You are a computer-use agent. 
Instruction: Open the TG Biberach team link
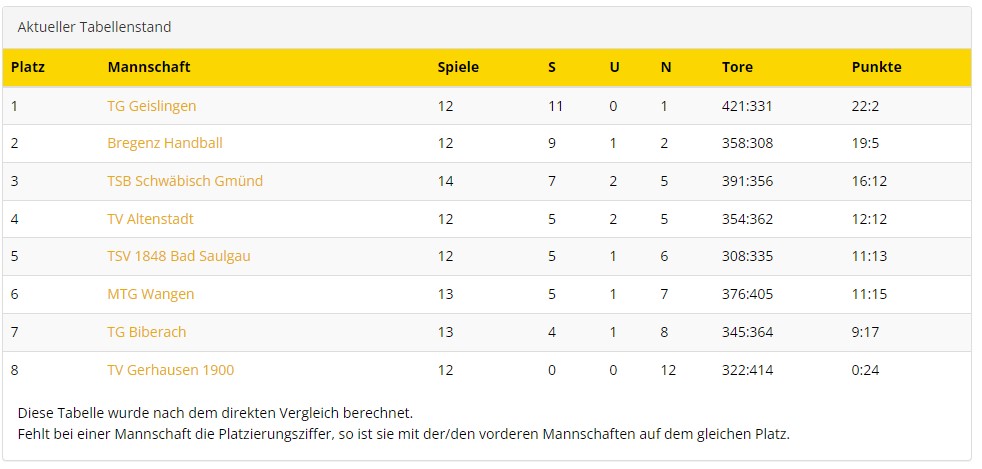[x=147, y=332]
